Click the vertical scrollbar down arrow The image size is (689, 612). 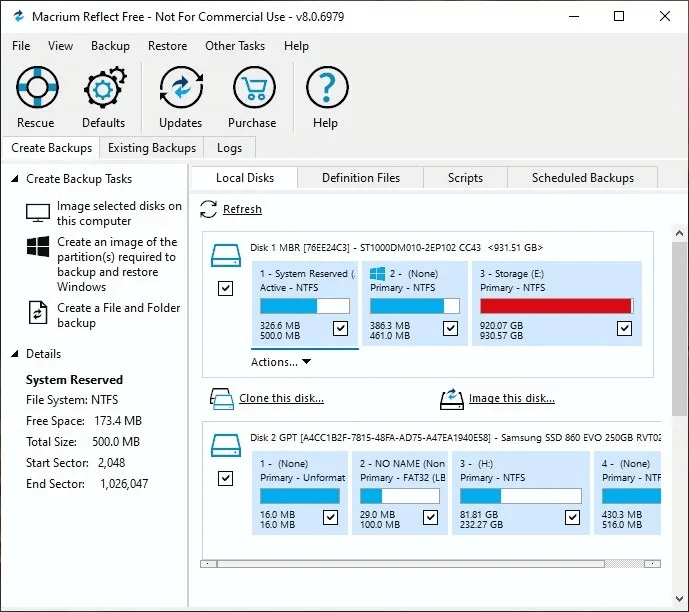point(679,598)
